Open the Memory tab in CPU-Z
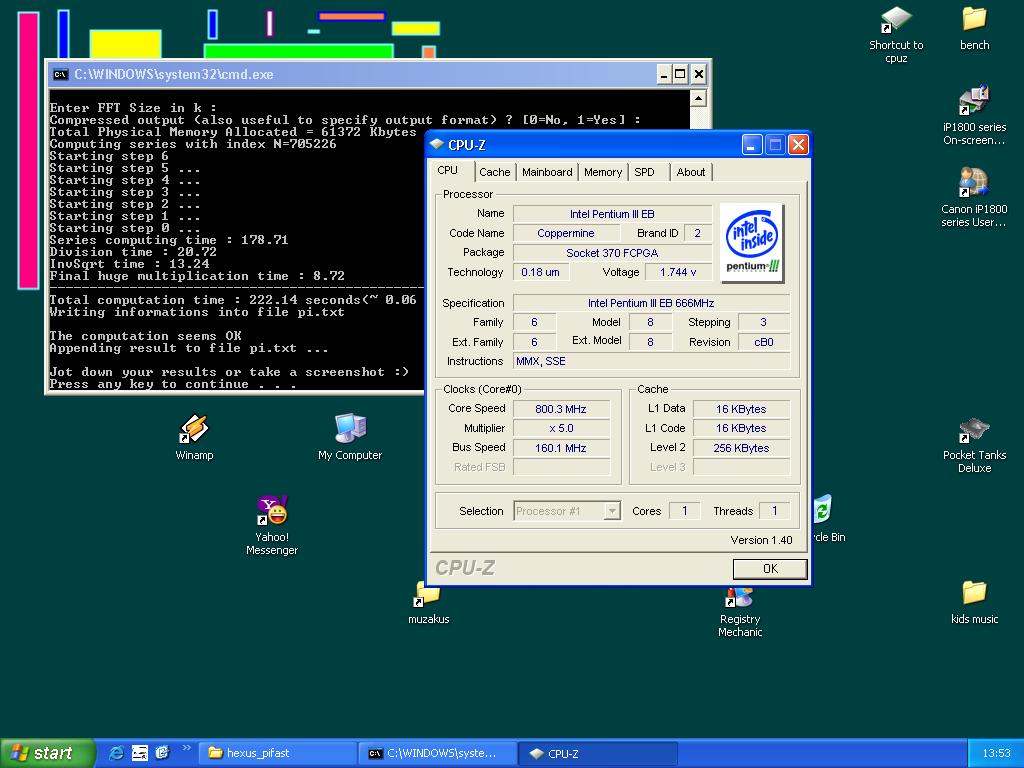1024x768 pixels. (x=602, y=172)
